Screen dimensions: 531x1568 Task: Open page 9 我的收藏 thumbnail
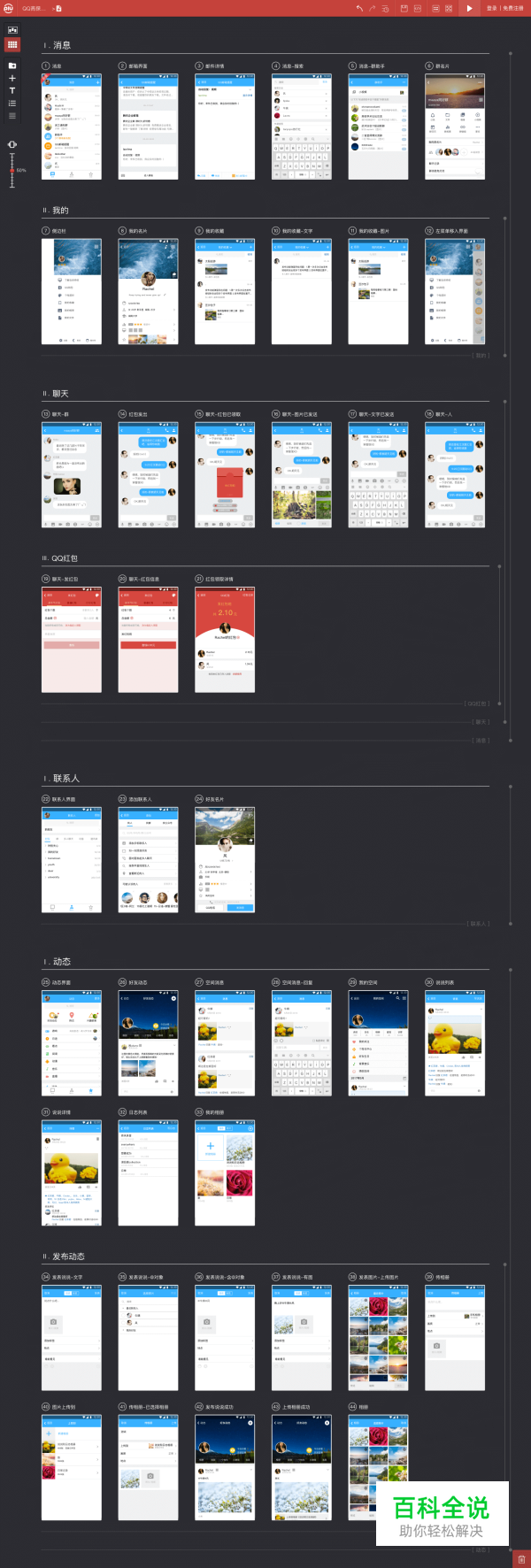click(225, 291)
